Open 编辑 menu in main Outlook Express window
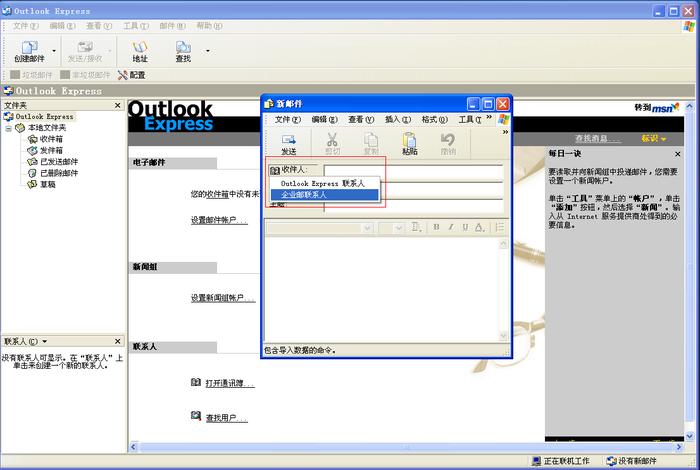This screenshot has width=700, height=470. [x=62, y=26]
